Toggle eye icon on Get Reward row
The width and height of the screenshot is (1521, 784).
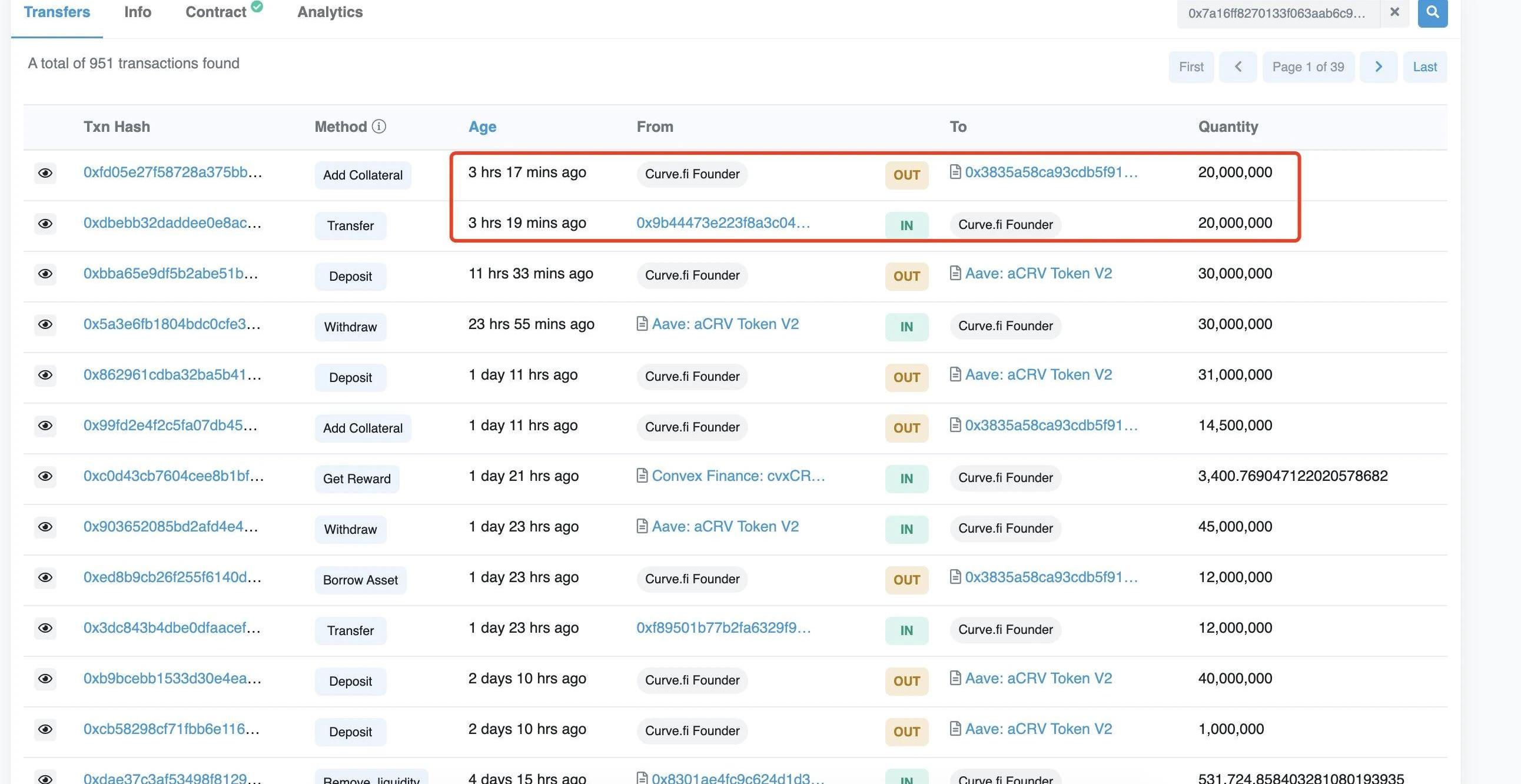tap(45, 476)
